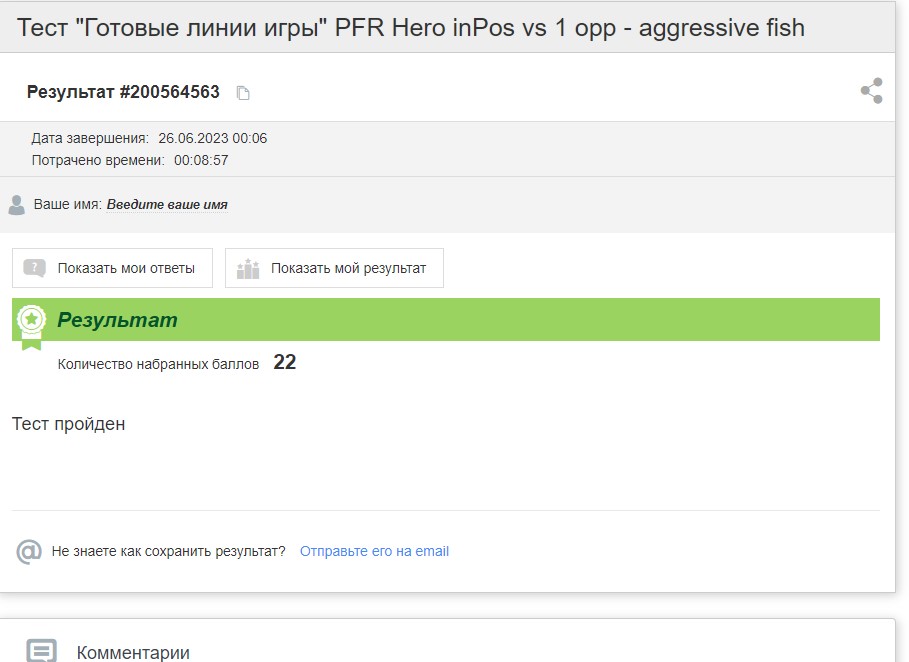Select the 'Результат #200564563' heading

(123, 92)
